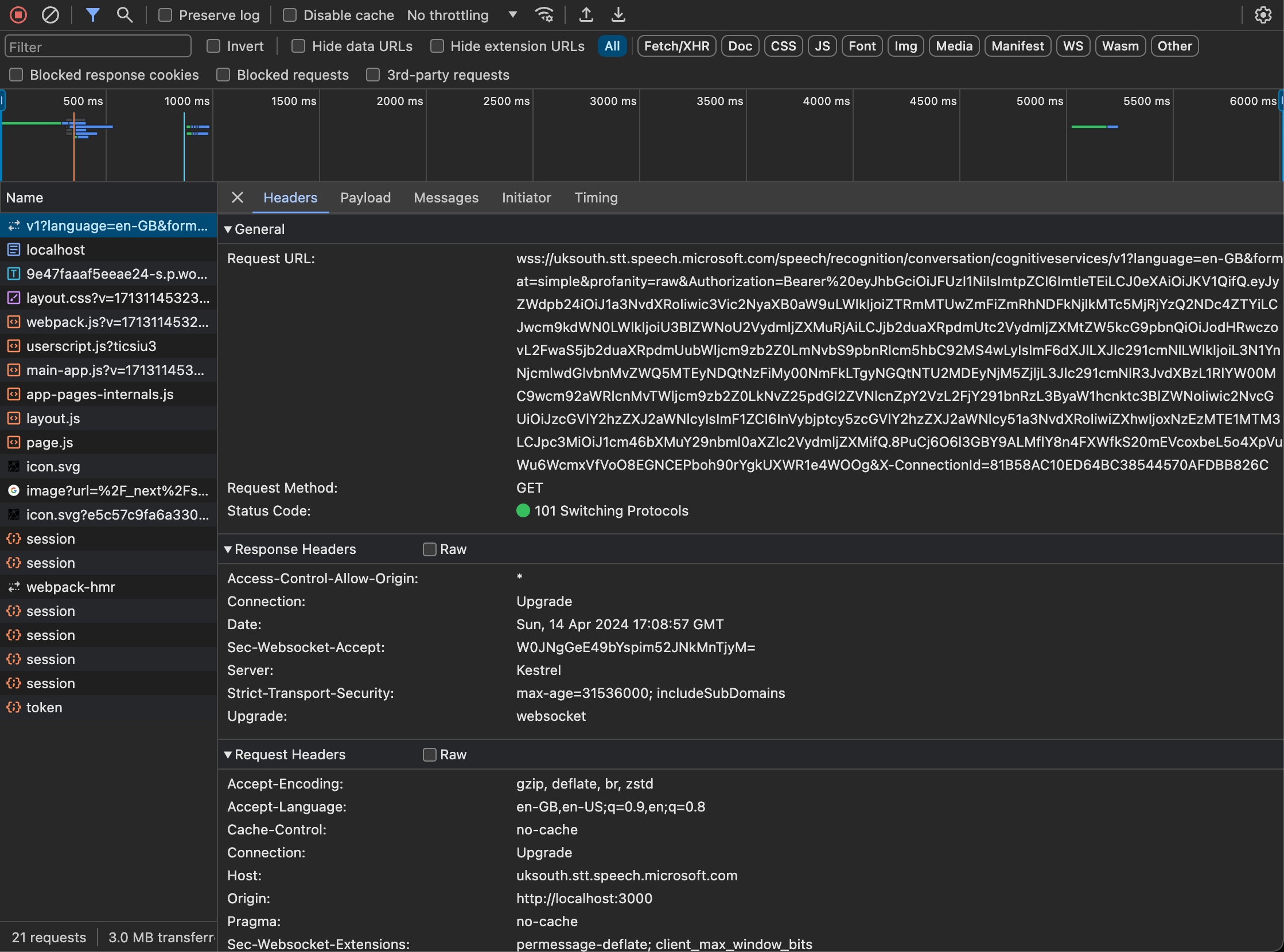Open the Timing tab
This screenshot has height=952, width=1284.
tap(596, 198)
